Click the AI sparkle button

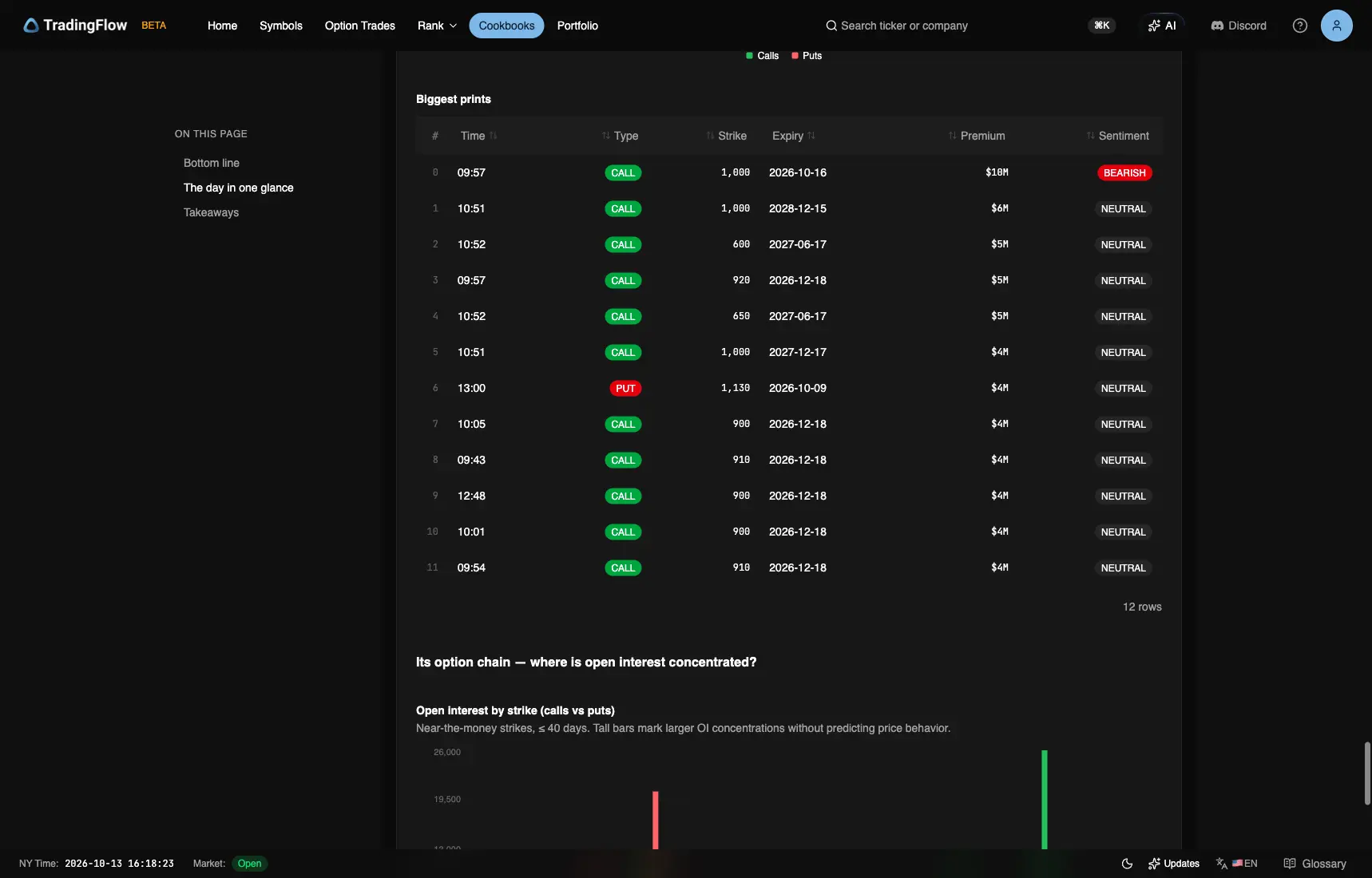[x=1162, y=26]
